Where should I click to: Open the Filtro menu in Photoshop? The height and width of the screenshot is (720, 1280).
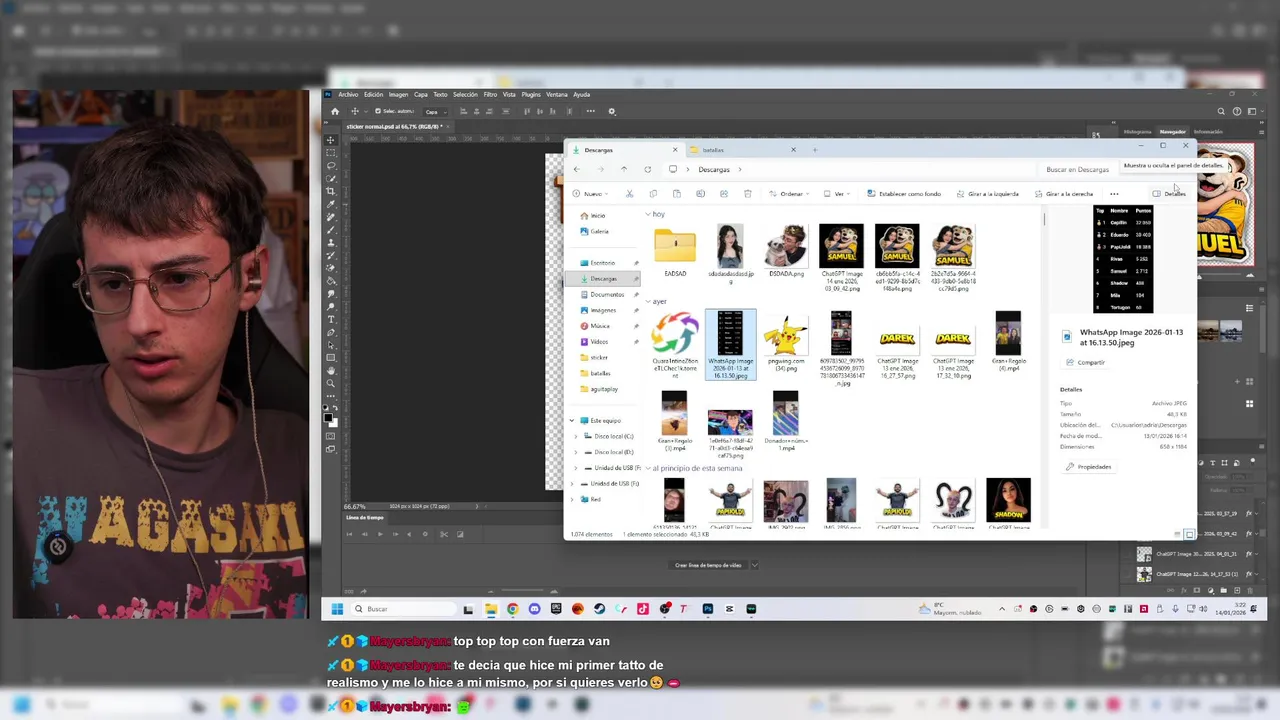tap(490, 95)
